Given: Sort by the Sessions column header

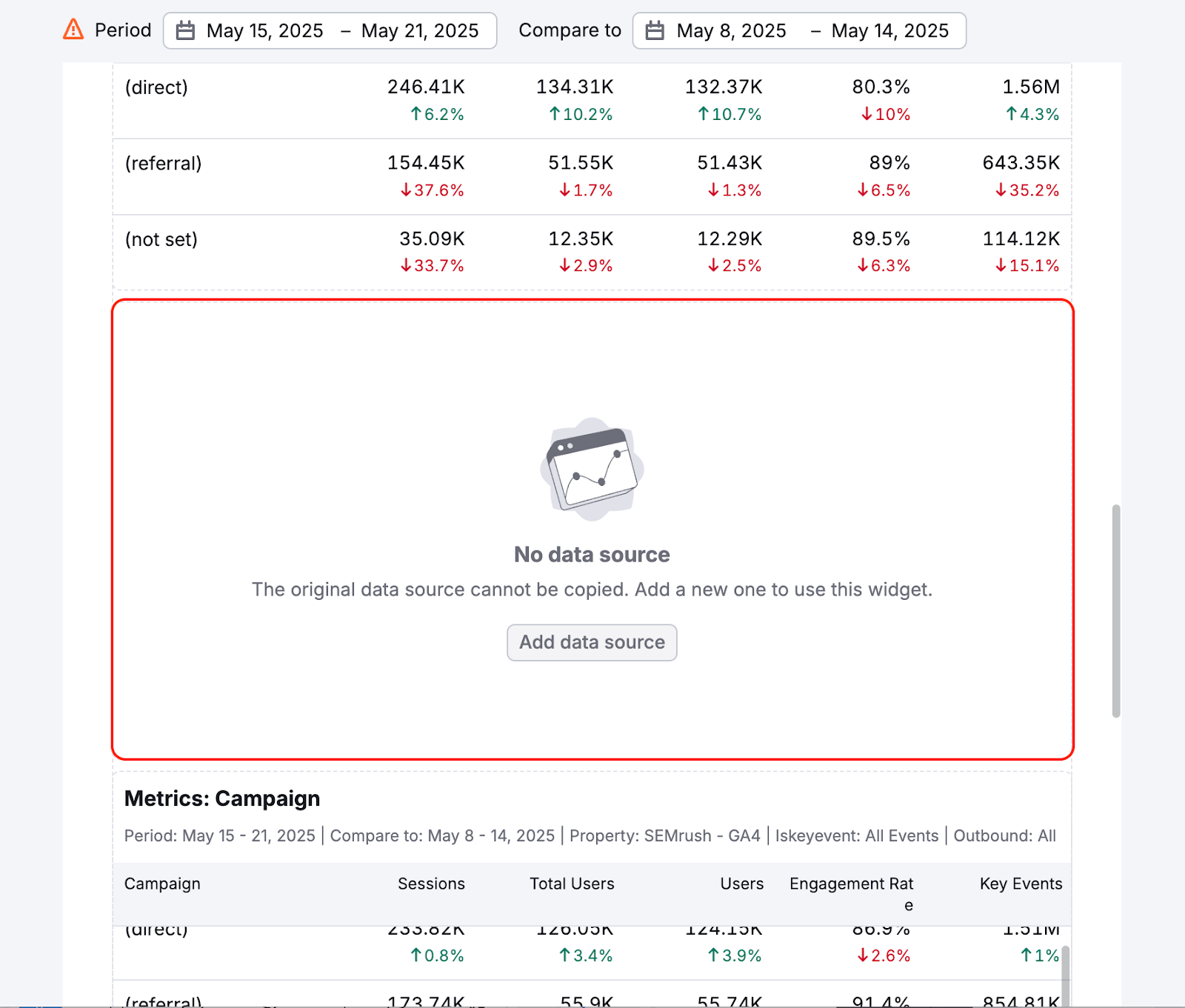Looking at the screenshot, I should click(x=431, y=884).
